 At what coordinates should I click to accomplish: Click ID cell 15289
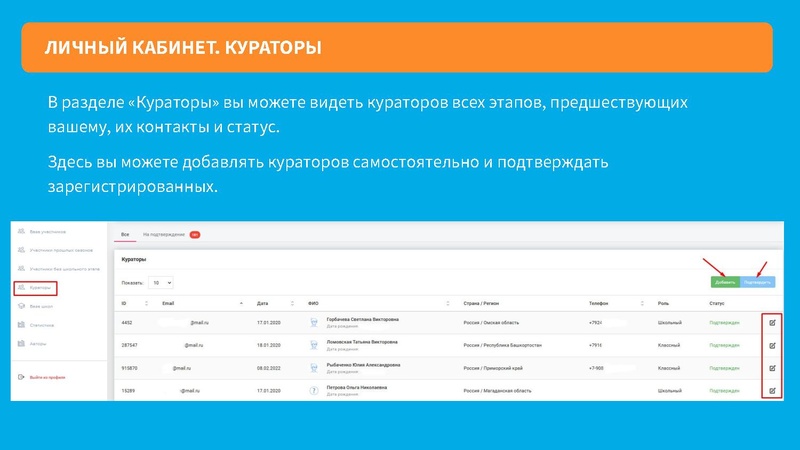coord(128,391)
